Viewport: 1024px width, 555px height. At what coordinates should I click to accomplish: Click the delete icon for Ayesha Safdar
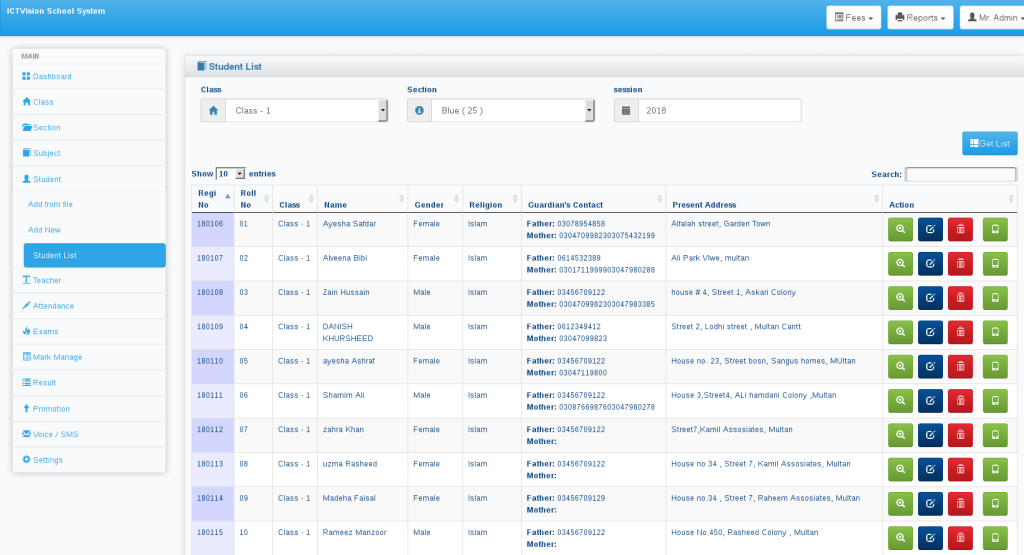click(x=960, y=229)
